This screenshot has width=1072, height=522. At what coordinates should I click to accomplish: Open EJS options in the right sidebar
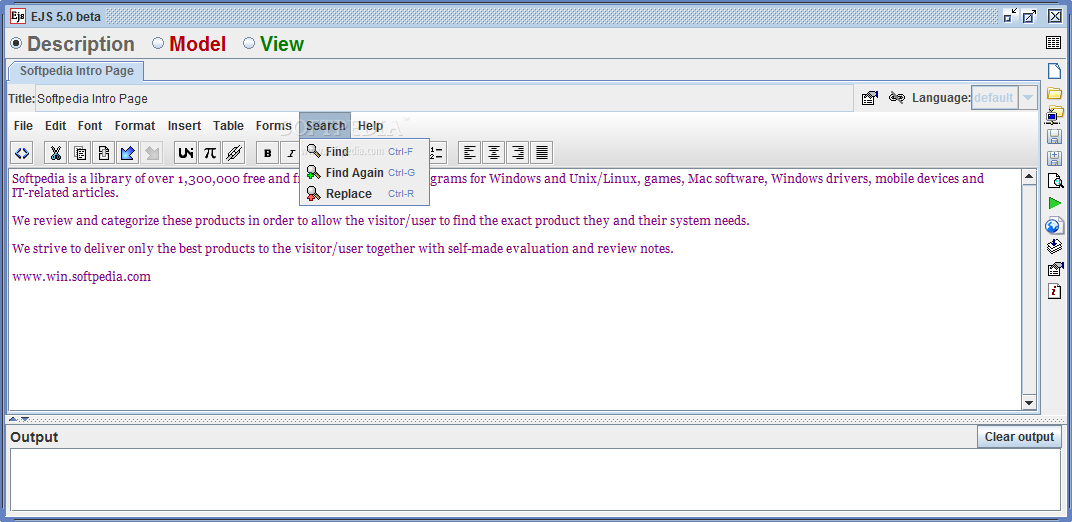pos(1055,269)
